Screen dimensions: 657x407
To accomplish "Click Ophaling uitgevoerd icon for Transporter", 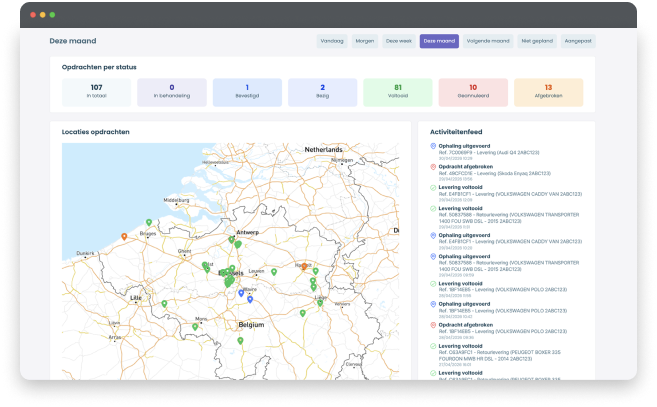I will coord(433,256).
